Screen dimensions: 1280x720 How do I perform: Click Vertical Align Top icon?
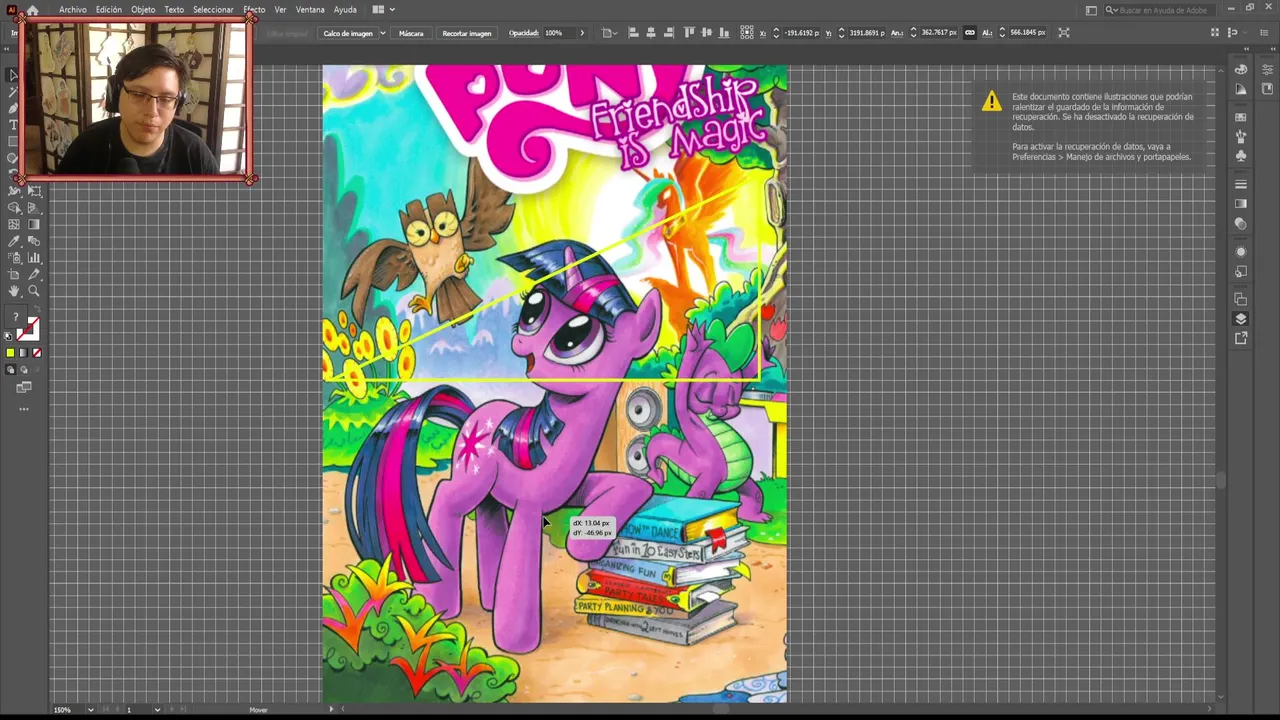(x=689, y=32)
